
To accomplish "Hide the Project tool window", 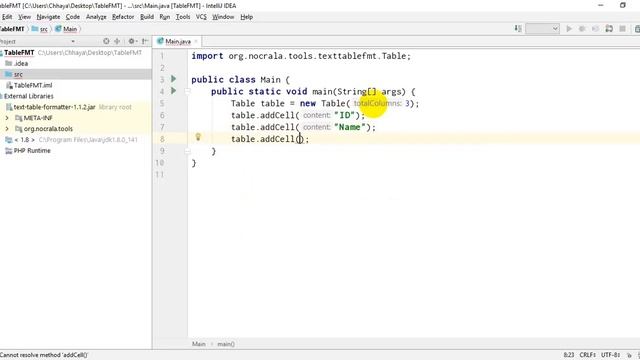I will click(x=145, y=41).
